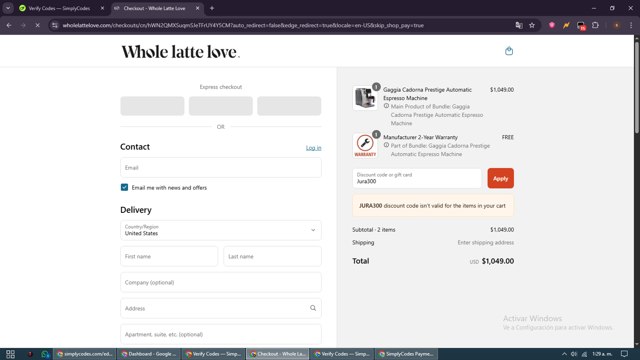The image size is (640, 360).
Task: Click the browser forward arrow
Action: tap(23, 25)
